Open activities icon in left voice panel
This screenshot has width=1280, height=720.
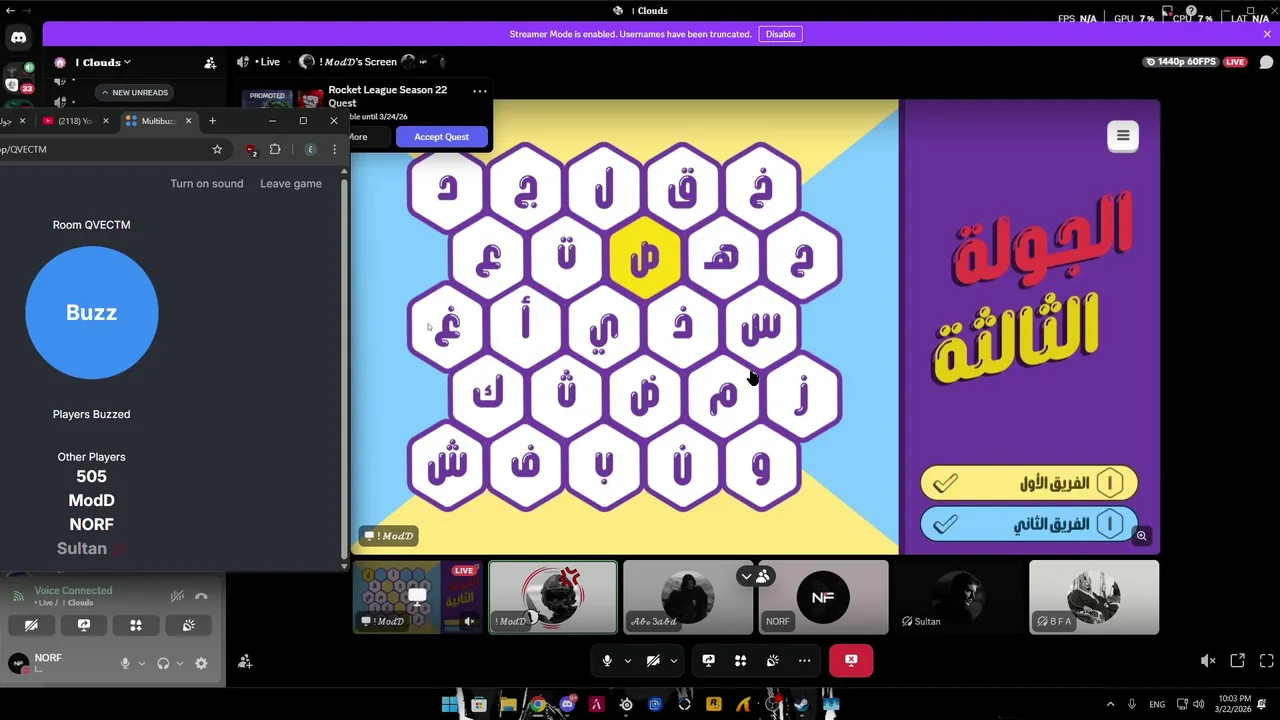coord(136,625)
